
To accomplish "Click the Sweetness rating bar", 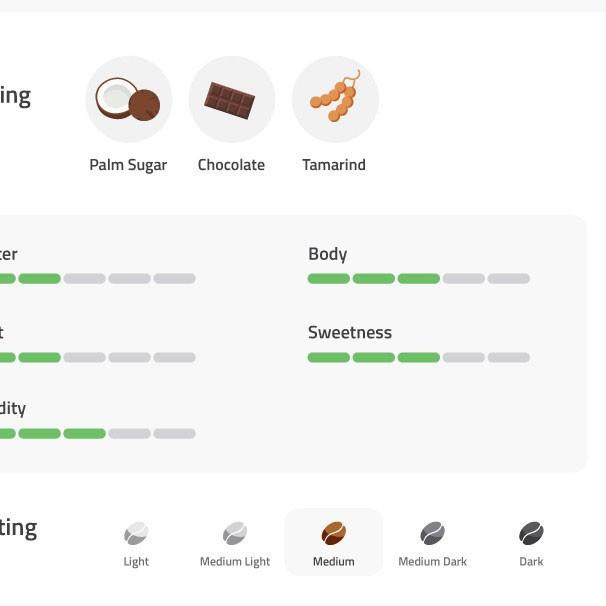I will tap(418, 357).
